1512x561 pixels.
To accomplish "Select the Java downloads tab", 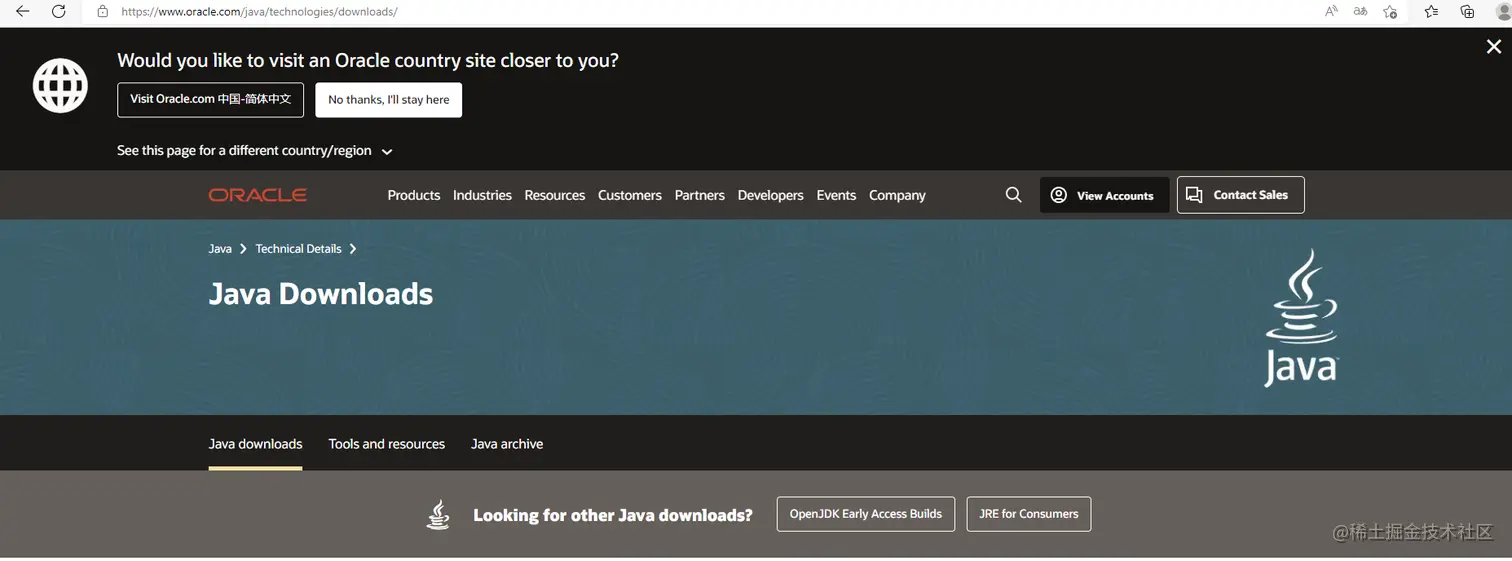I will tap(255, 444).
